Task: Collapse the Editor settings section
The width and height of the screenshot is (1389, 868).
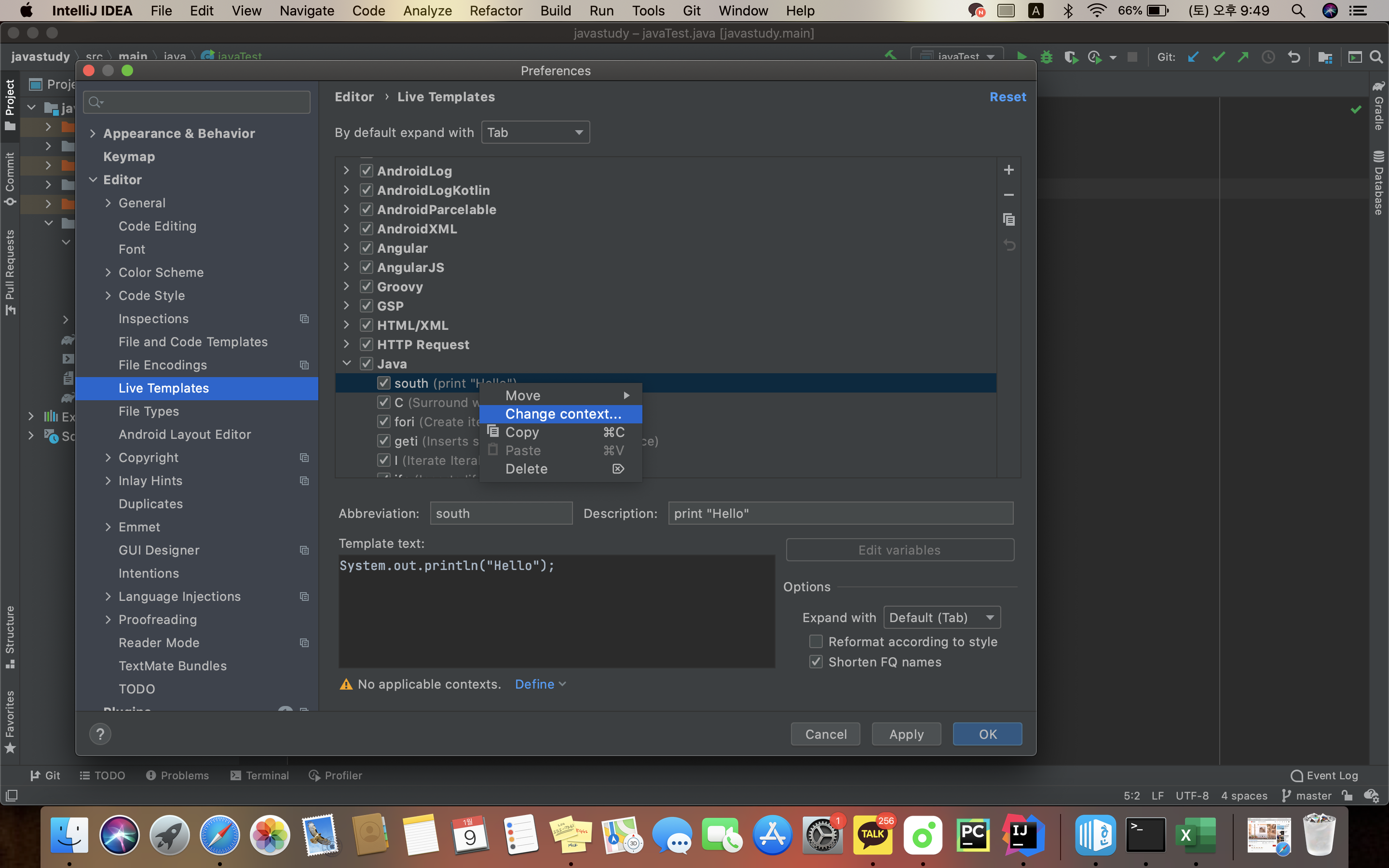Action: click(x=93, y=180)
